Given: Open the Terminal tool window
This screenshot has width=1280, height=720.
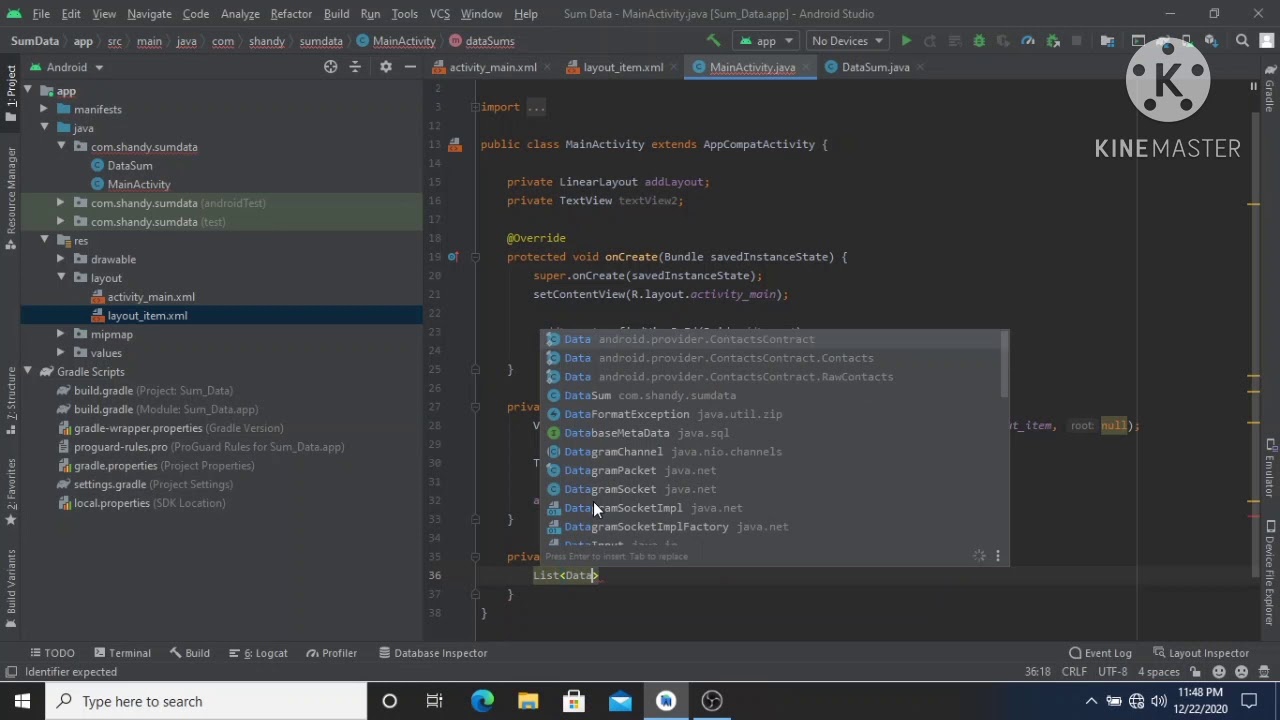Looking at the screenshot, I should point(122,653).
